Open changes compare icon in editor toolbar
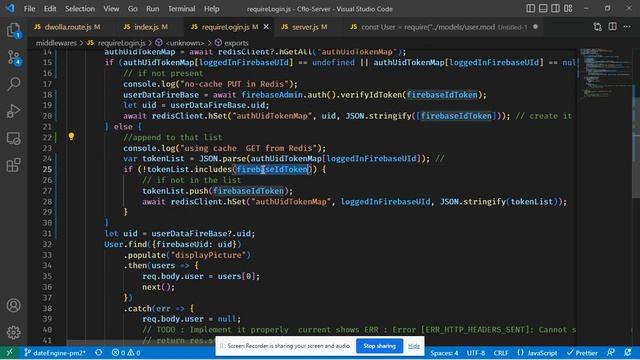640x360 pixels. tap(597, 27)
